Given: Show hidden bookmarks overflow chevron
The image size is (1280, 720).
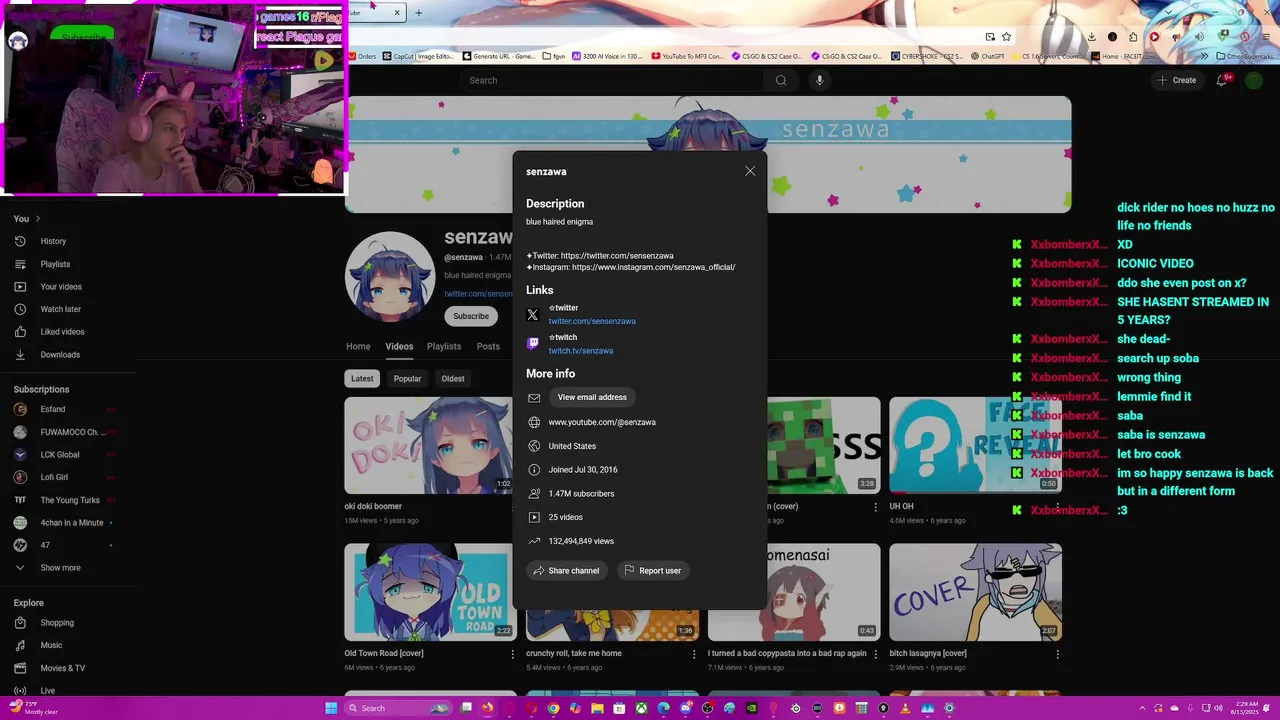Looking at the screenshot, I should pyautogui.click(x=1204, y=56).
